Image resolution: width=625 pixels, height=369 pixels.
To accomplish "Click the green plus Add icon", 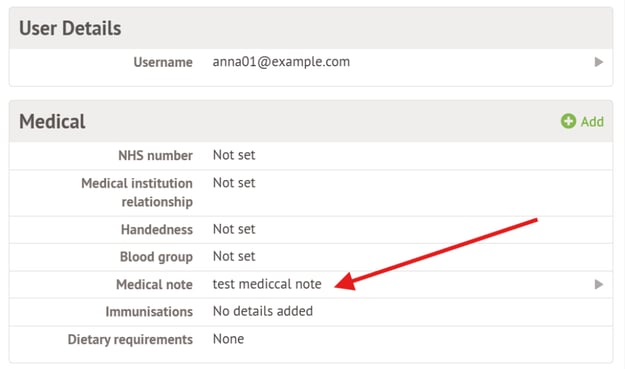I will pyautogui.click(x=568, y=121).
